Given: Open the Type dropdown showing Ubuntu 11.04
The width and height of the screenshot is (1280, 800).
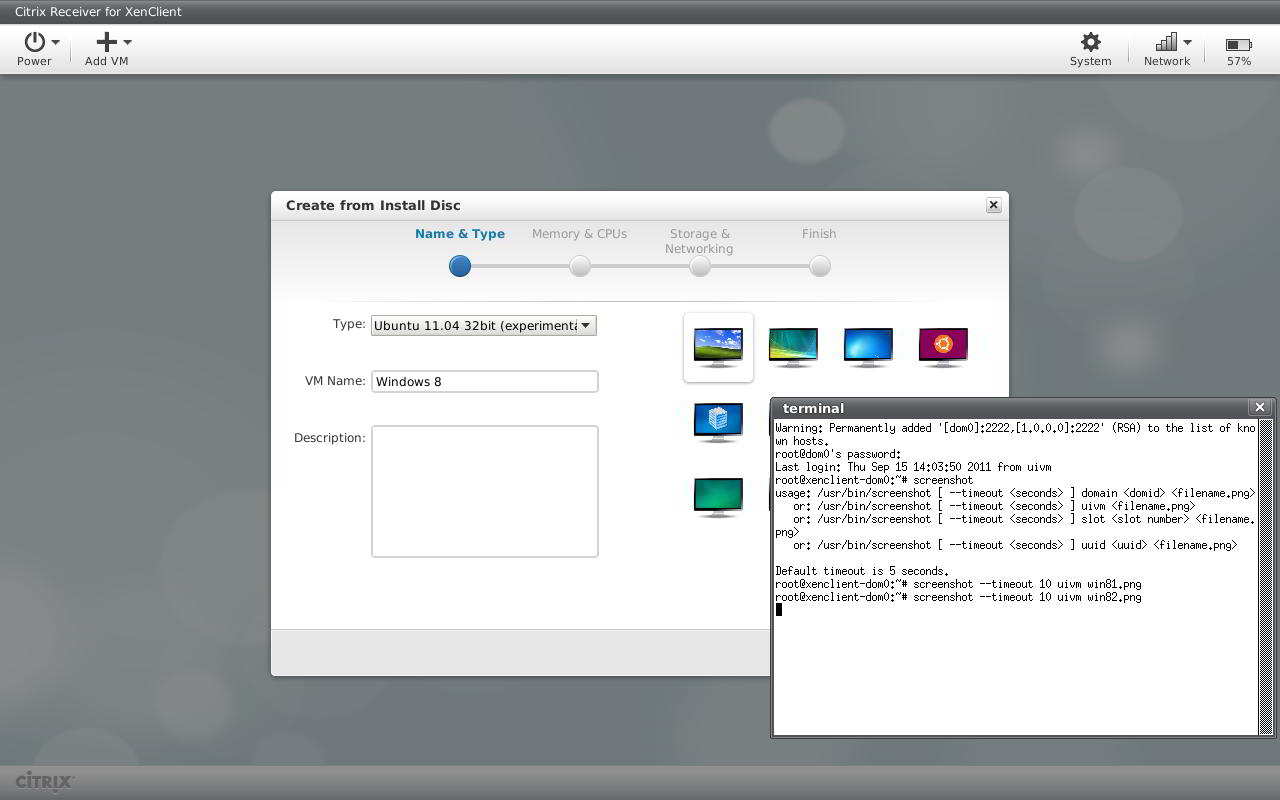Looking at the screenshot, I should click(484, 325).
